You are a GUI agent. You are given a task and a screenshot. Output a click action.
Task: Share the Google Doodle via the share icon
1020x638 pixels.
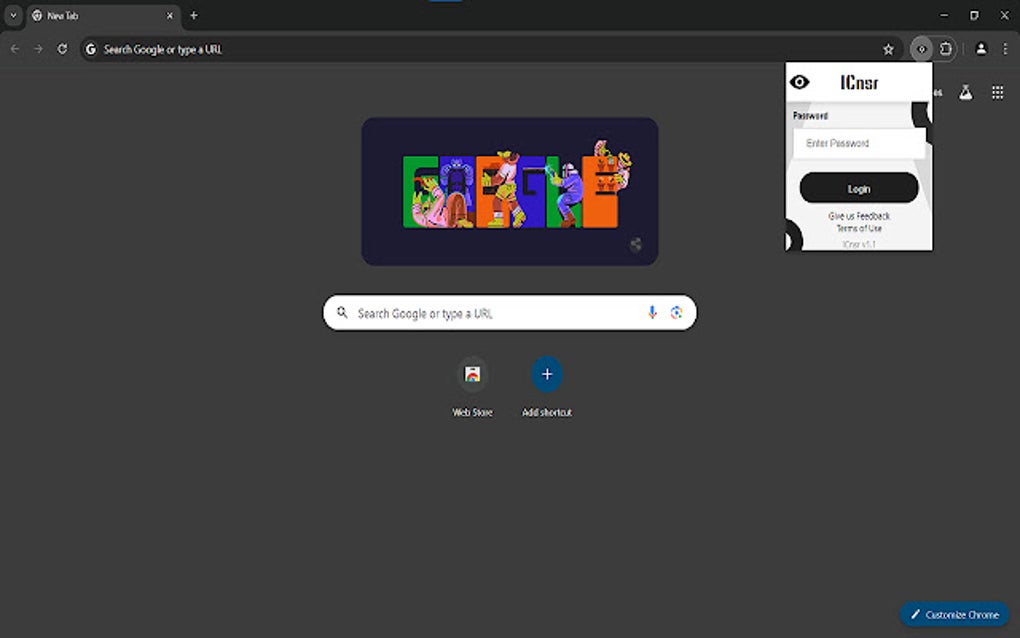pyautogui.click(x=635, y=242)
